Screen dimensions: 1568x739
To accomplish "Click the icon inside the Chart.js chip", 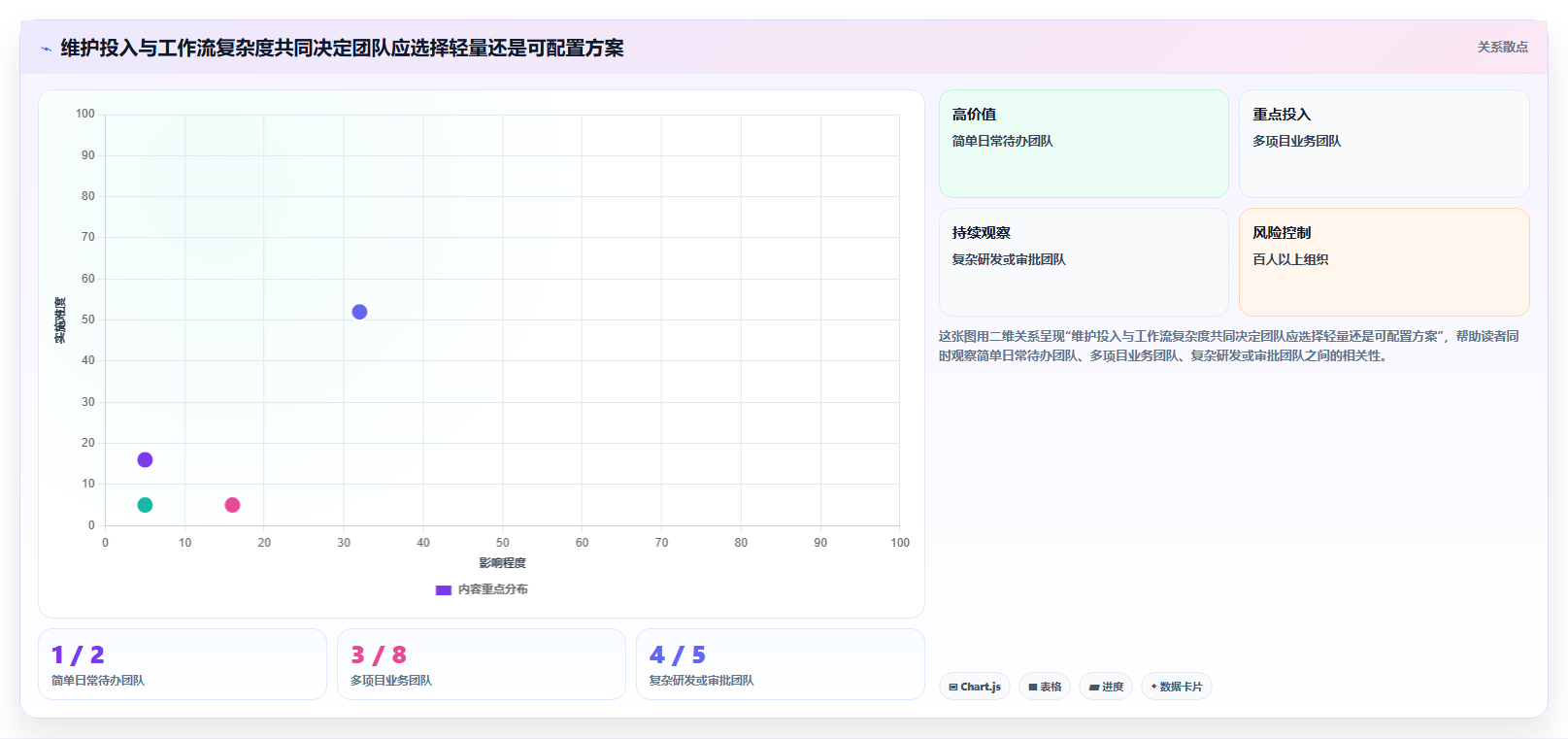I will (x=953, y=687).
